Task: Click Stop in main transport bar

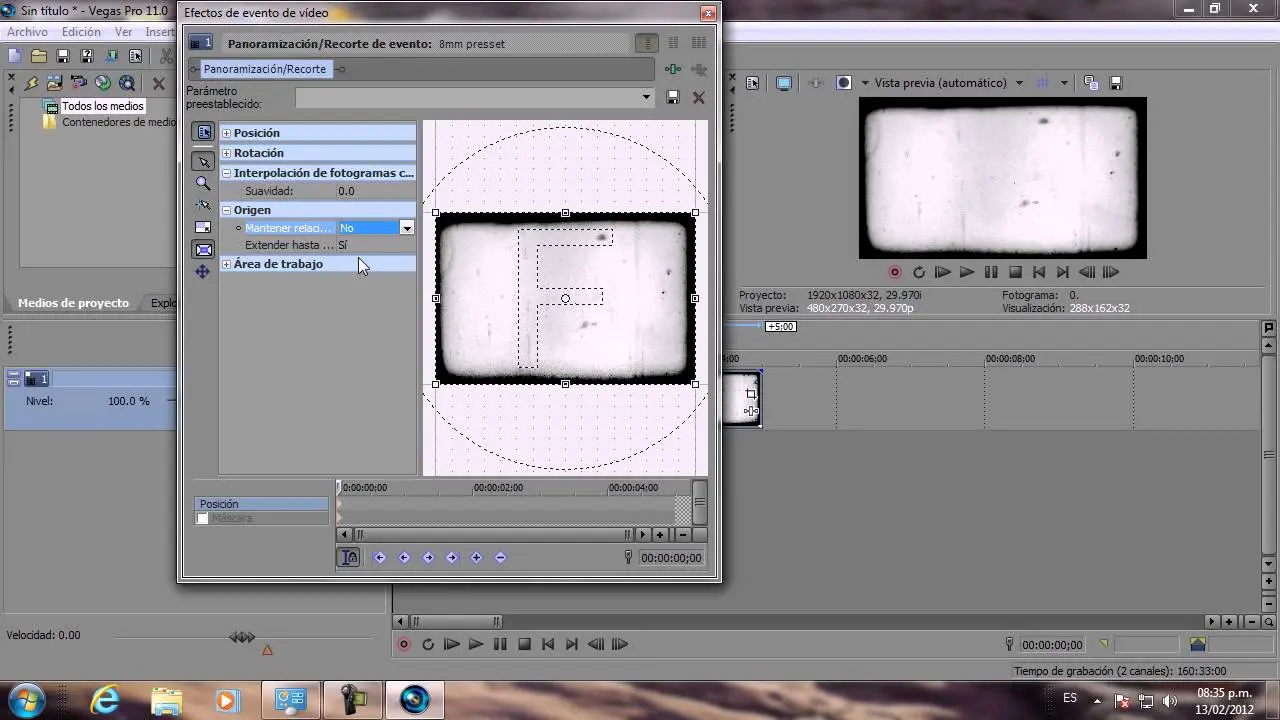Action: point(524,644)
